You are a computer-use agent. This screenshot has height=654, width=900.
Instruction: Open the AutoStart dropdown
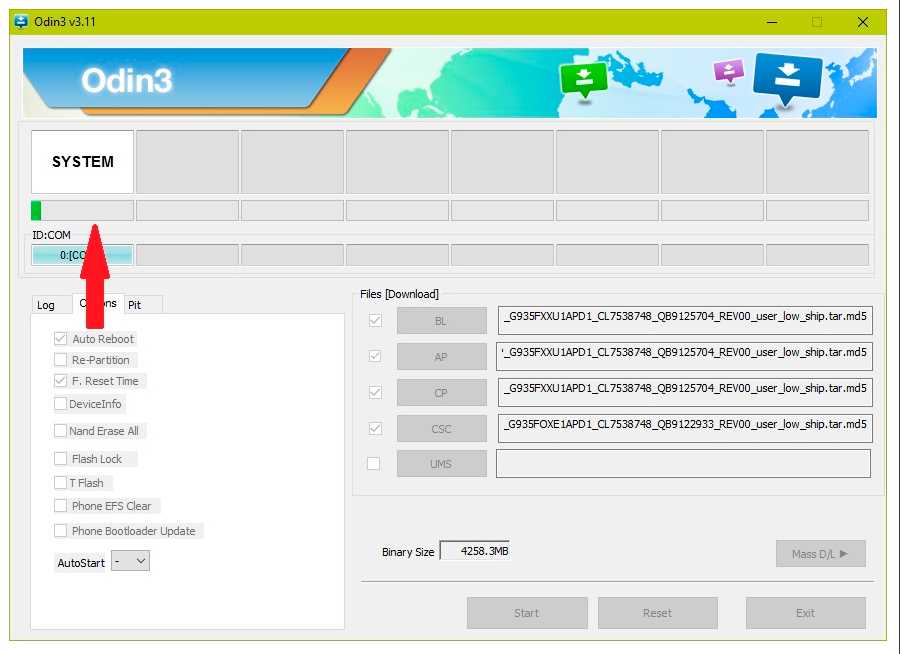pyautogui.click(x=131, y=561)
